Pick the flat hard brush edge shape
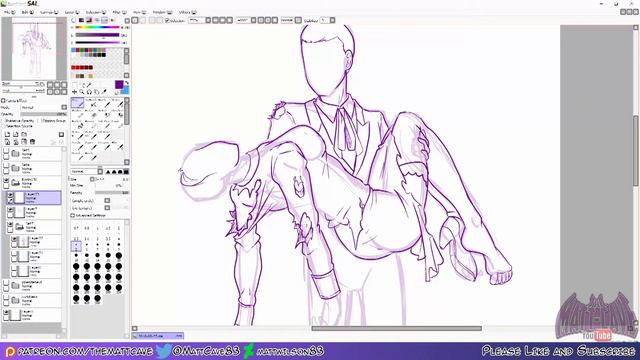 126,172
